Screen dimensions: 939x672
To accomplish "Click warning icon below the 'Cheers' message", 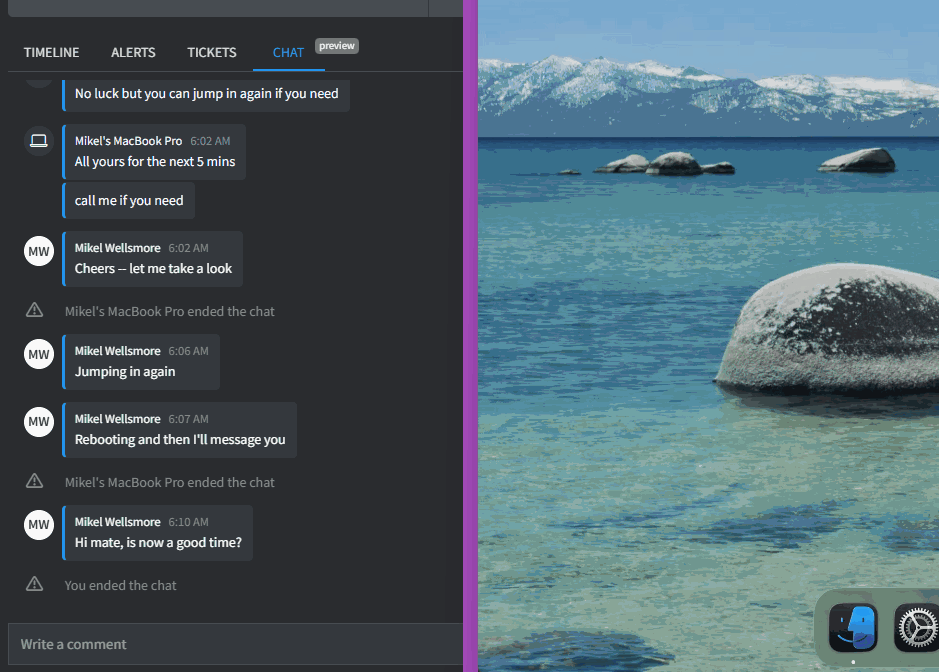I will point(35,311).
